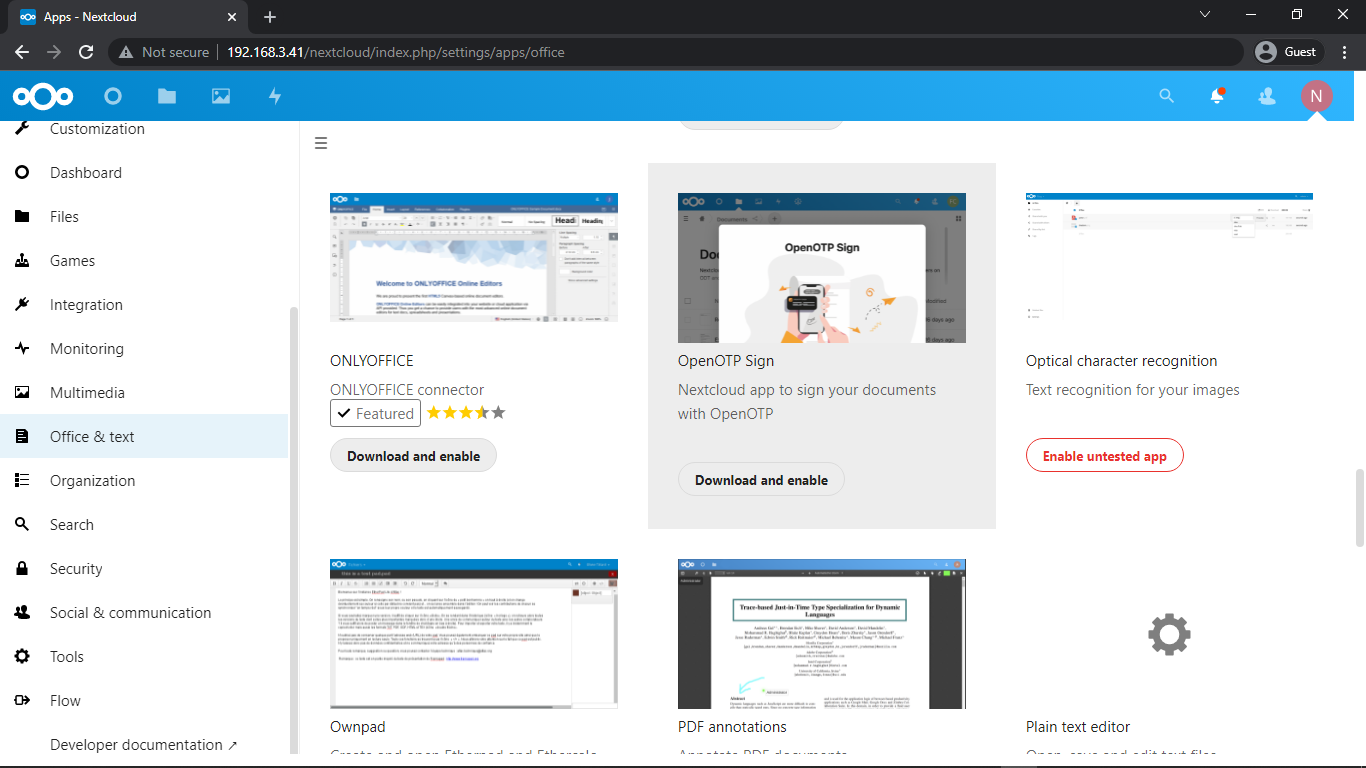Click Plain text editor gear icon
This screenshot has height=768, width=1366.
click(1170, 634)
